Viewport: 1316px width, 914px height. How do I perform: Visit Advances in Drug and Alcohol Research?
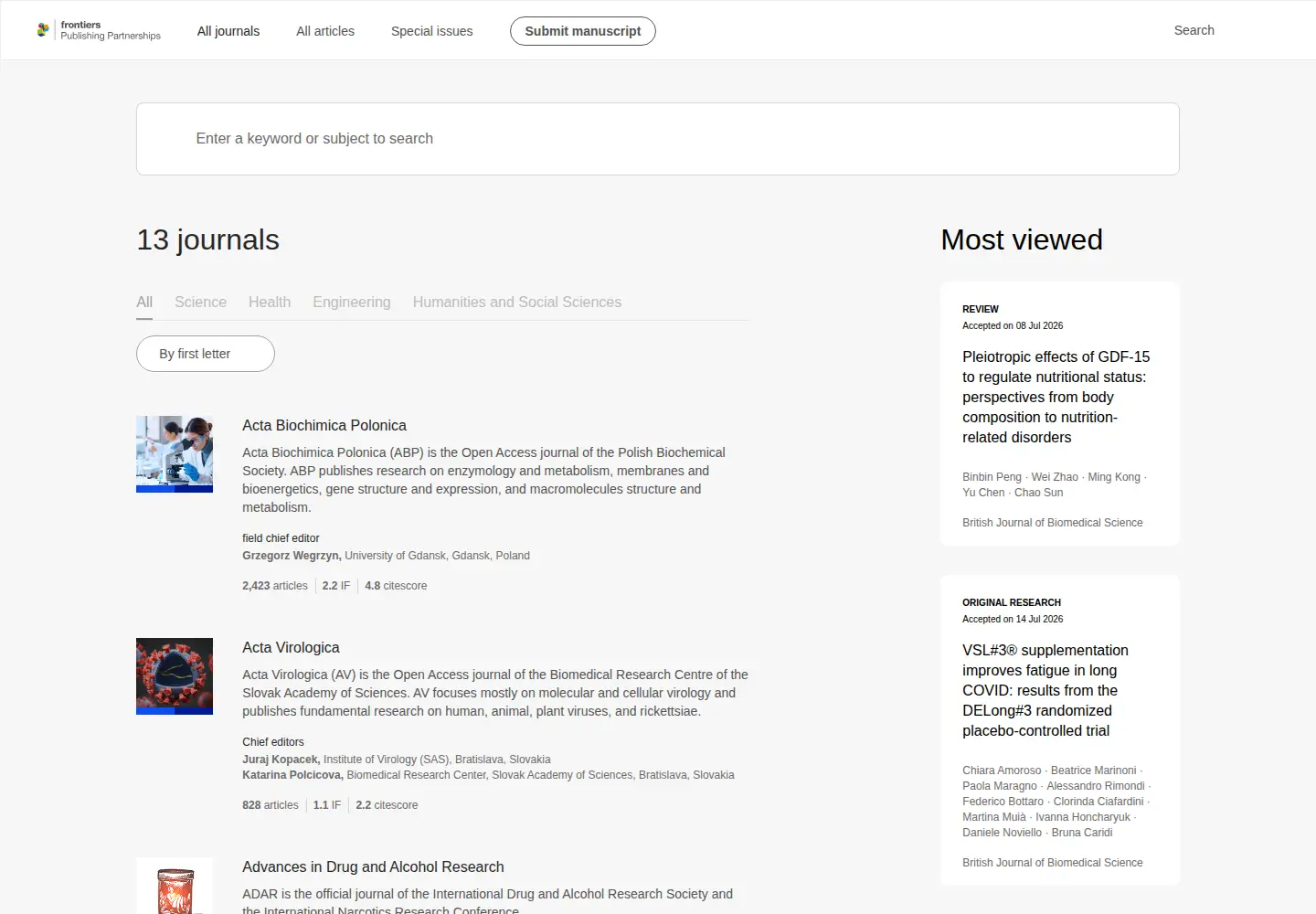click(373, 867)
